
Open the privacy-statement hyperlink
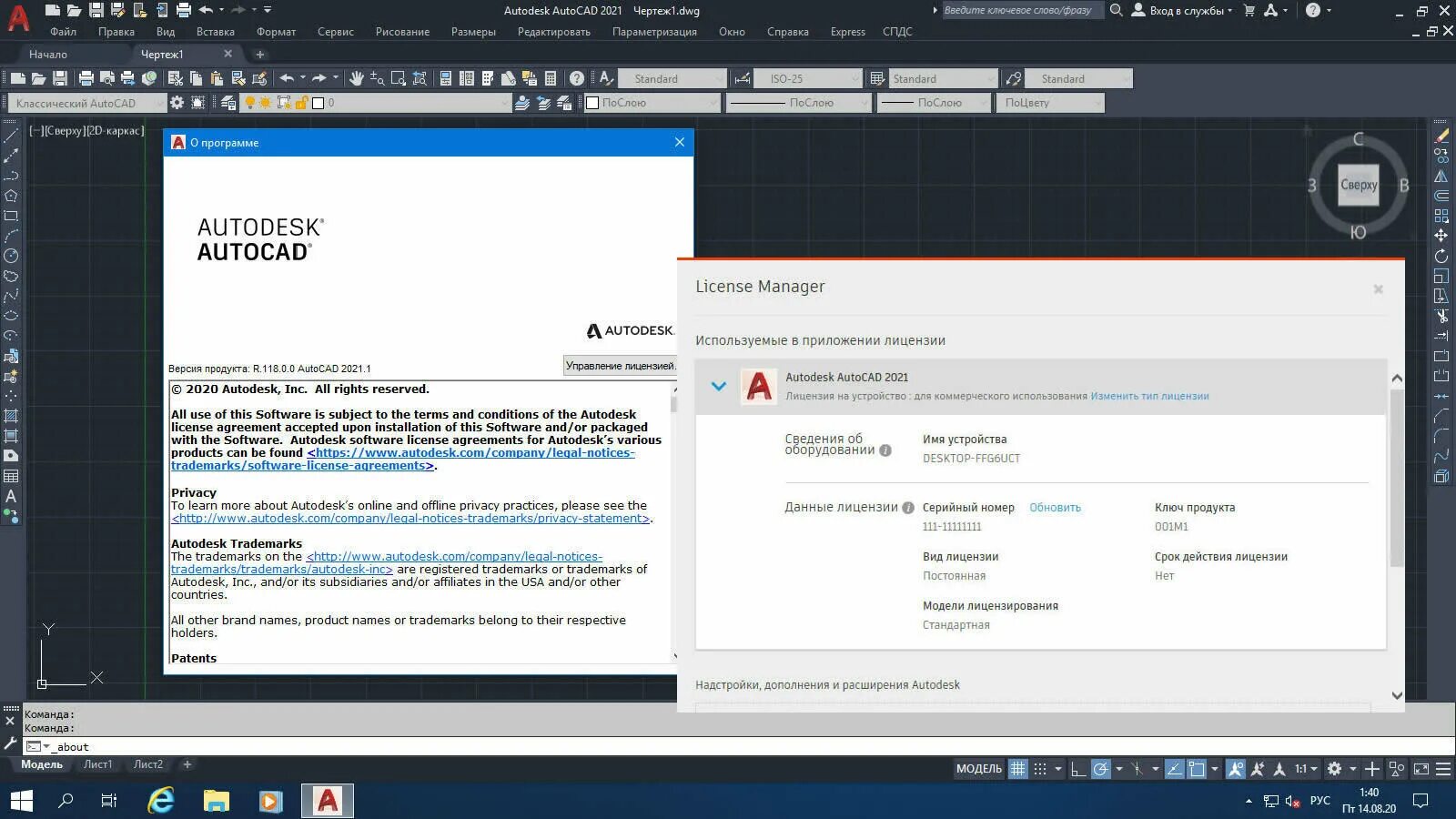click(x=410, y=519)
